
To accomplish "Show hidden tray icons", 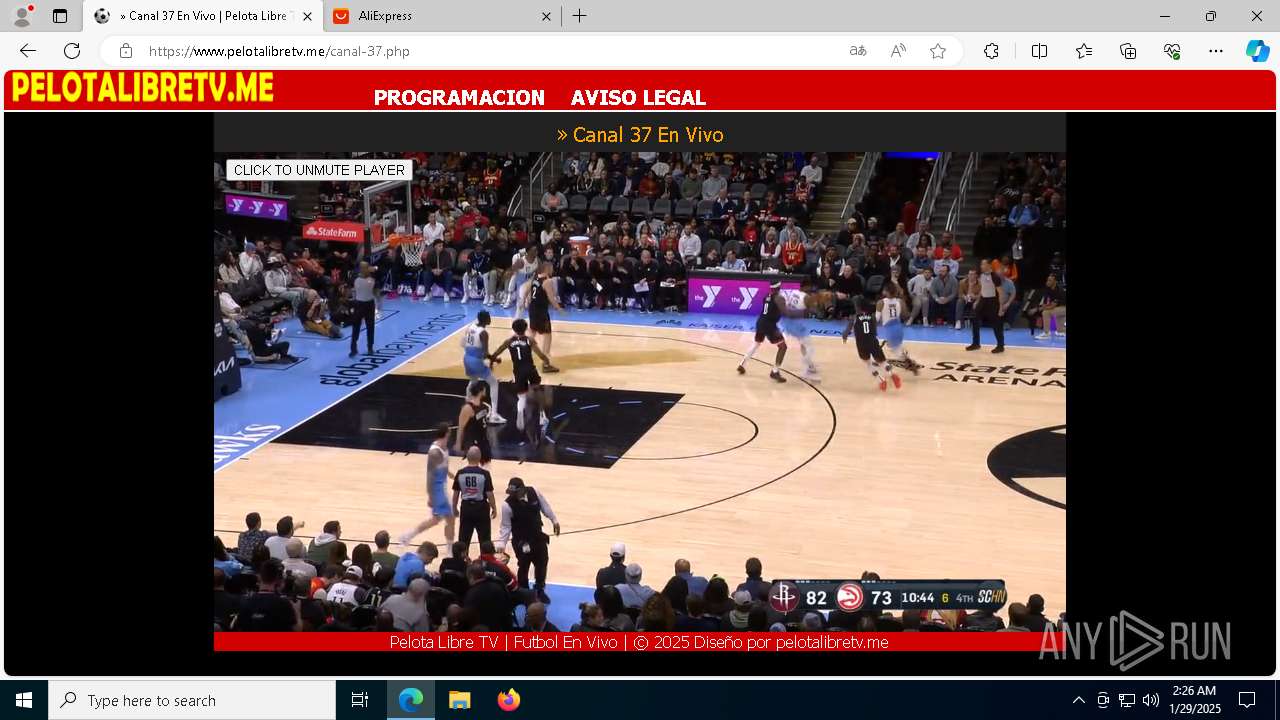I will pos(1078,700).
